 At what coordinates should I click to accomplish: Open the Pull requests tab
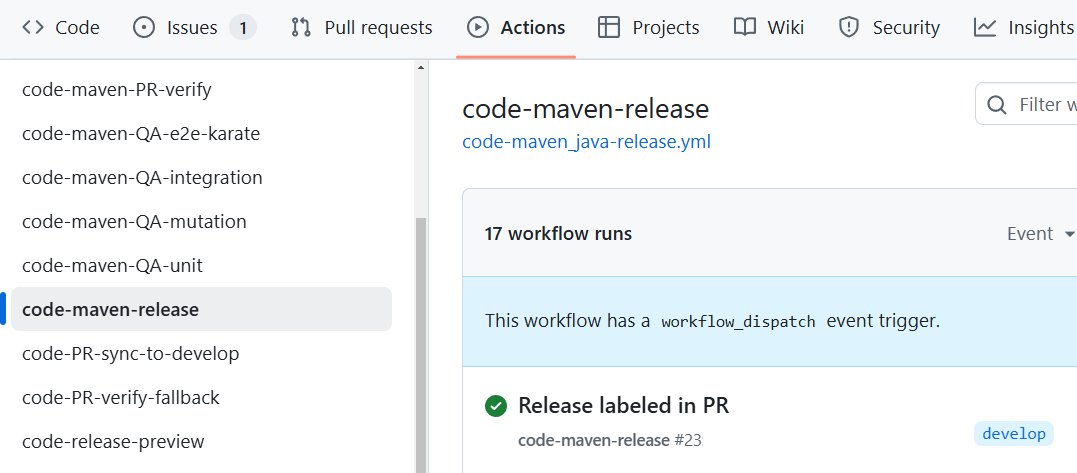coord(361,27)
